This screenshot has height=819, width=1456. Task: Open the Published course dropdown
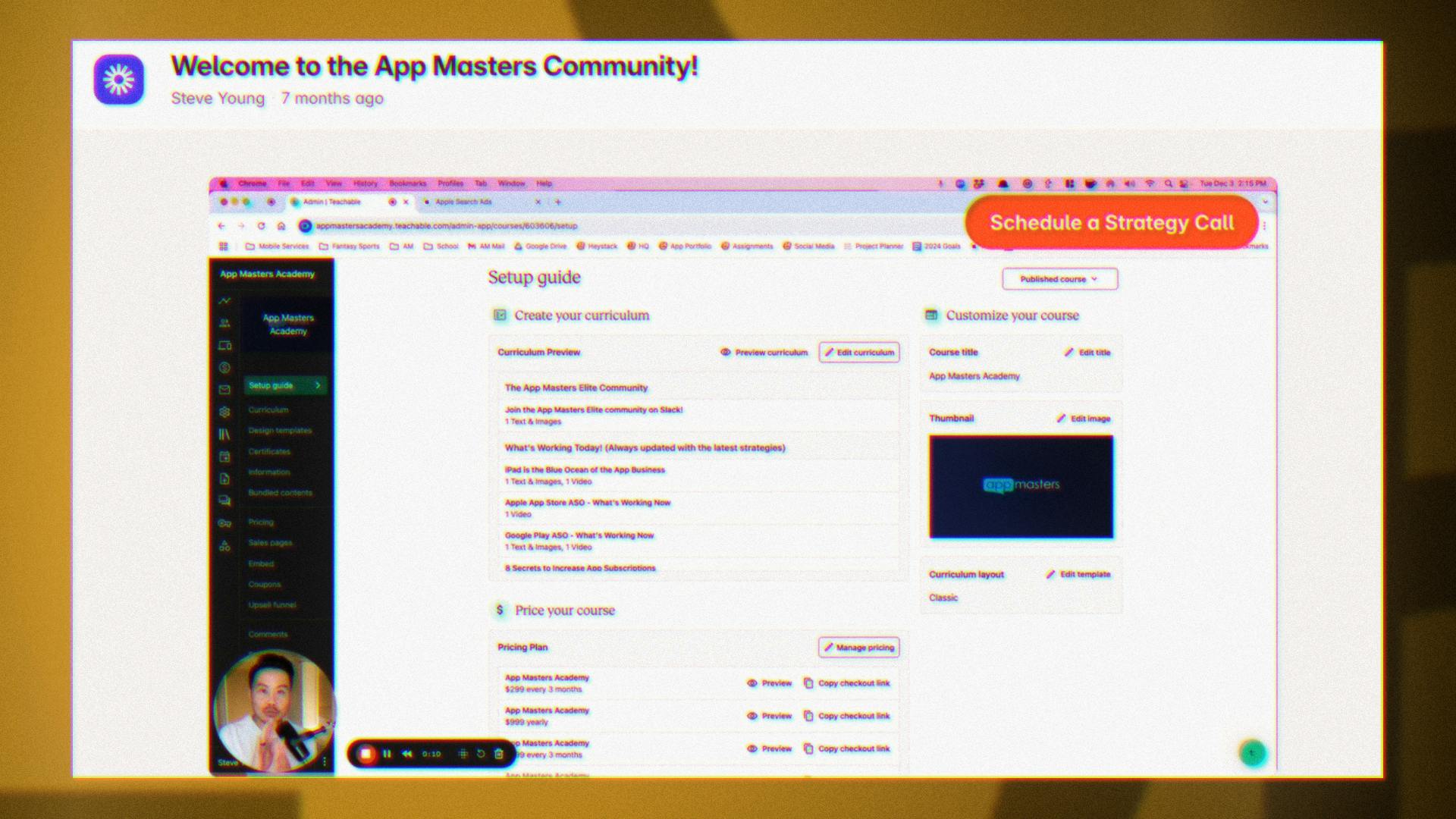[1059, 279]
